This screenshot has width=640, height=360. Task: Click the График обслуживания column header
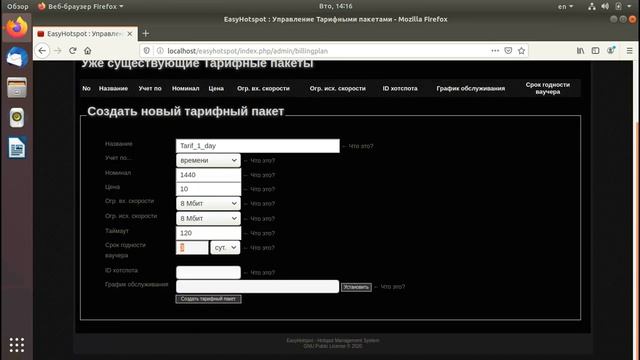[x=471, y=88]
